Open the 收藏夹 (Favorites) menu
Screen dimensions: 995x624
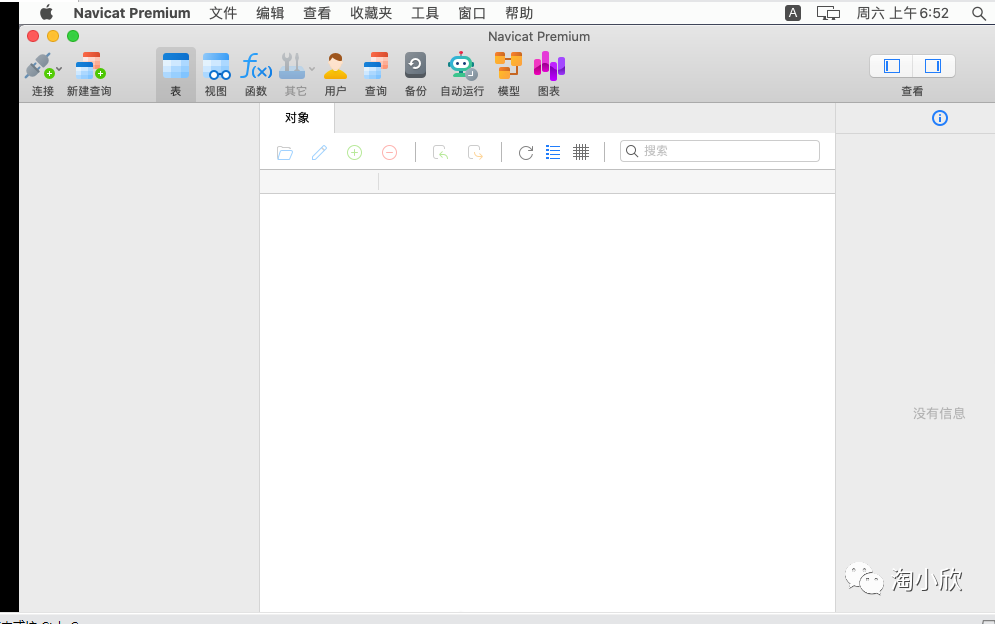click(x=371, y=13)
